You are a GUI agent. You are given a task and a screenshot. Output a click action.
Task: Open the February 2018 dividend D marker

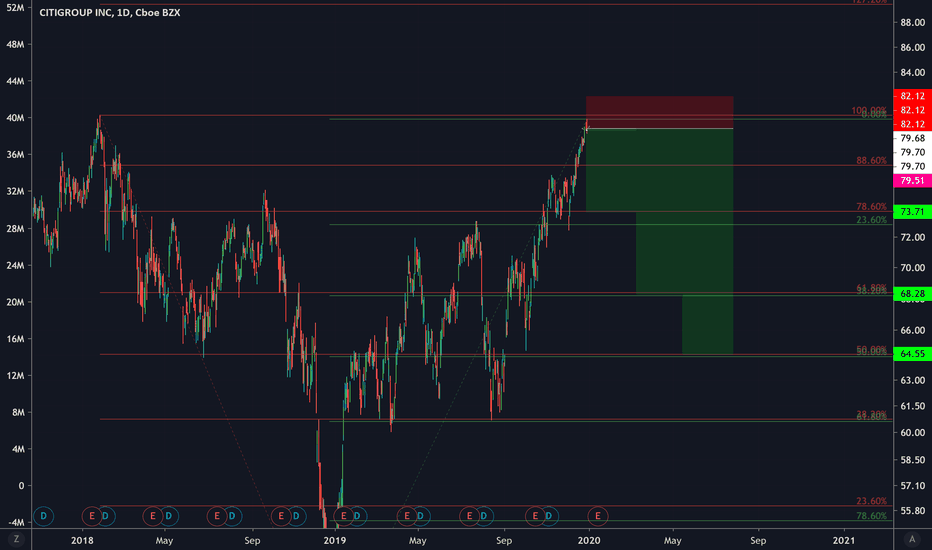105,516
